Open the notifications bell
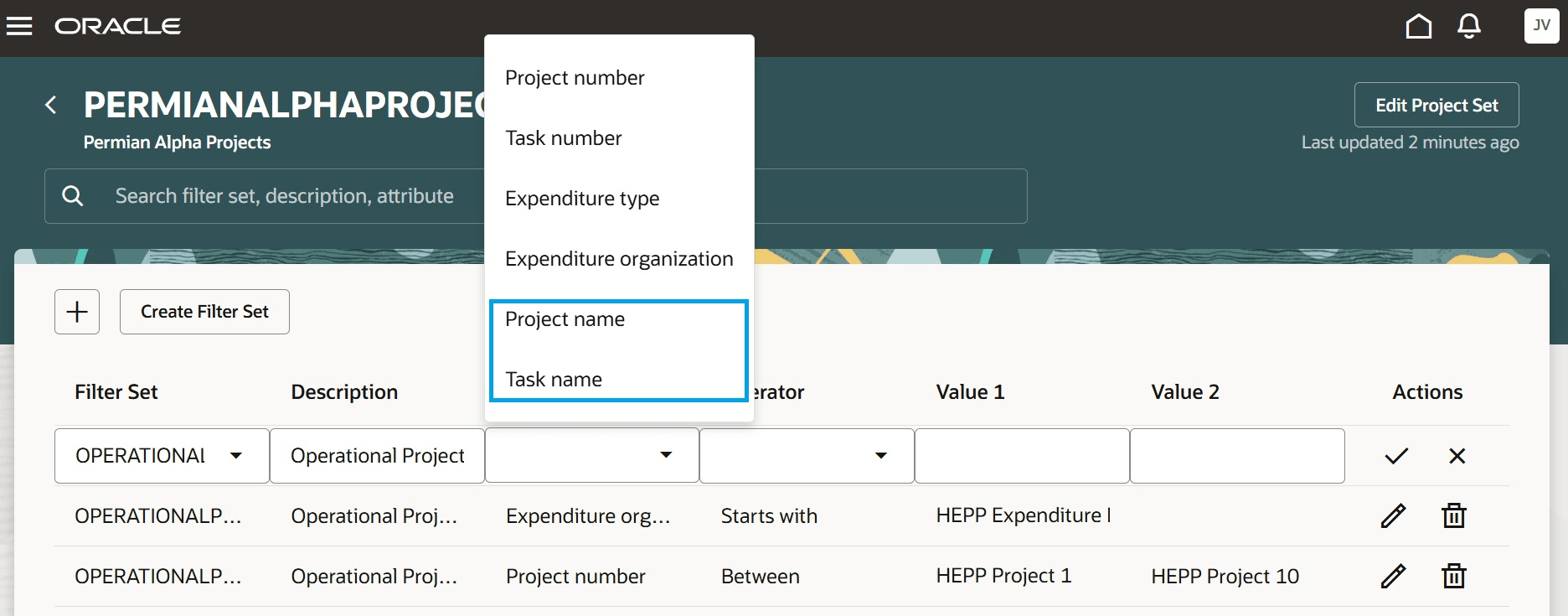The image size is (1568, 616). click(x=1469, y=27)
